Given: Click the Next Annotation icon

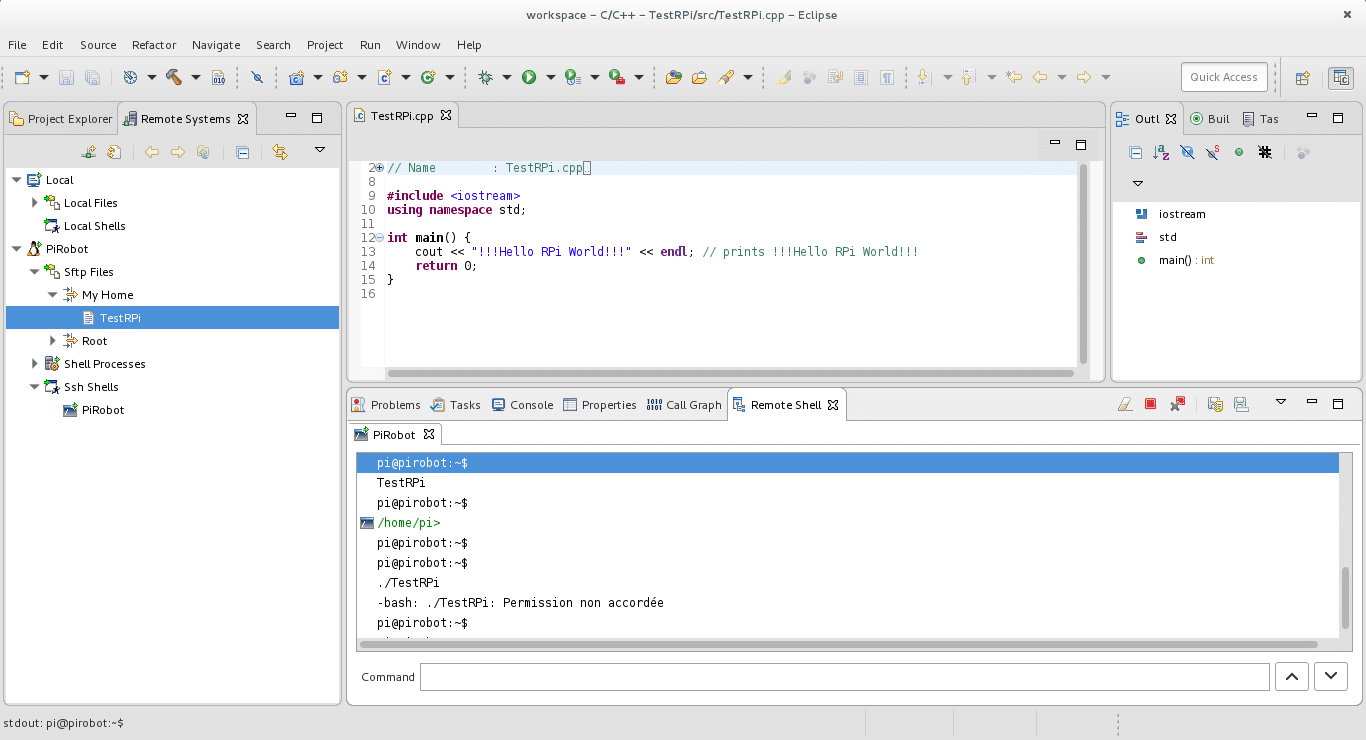Looking at the screenshot, I should tap(924, 77).
